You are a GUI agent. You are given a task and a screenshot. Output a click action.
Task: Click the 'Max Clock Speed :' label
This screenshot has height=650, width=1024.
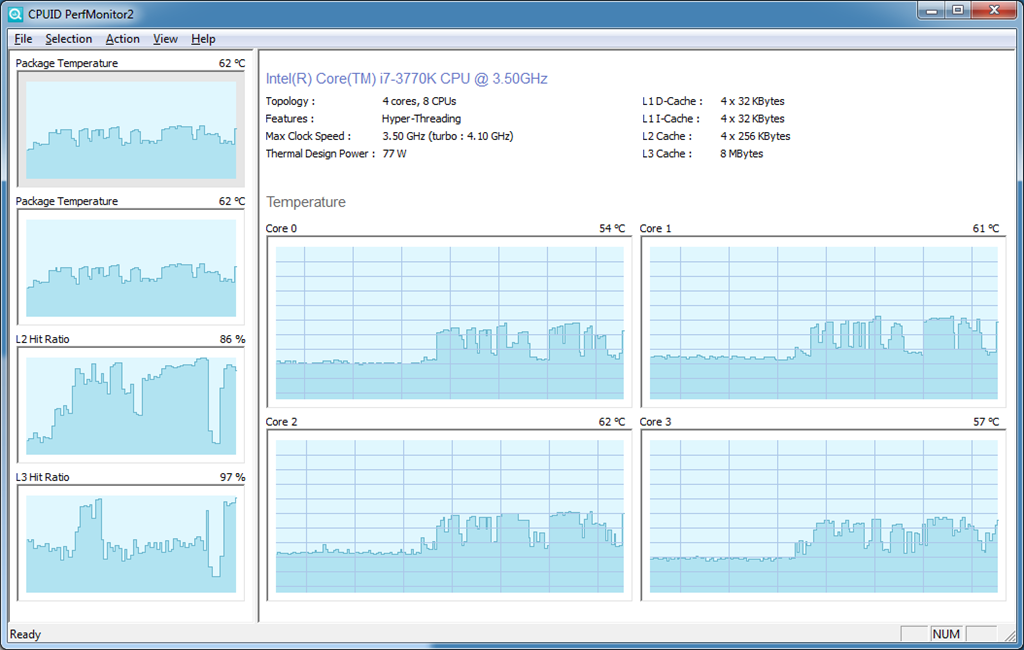coord(308,137)
